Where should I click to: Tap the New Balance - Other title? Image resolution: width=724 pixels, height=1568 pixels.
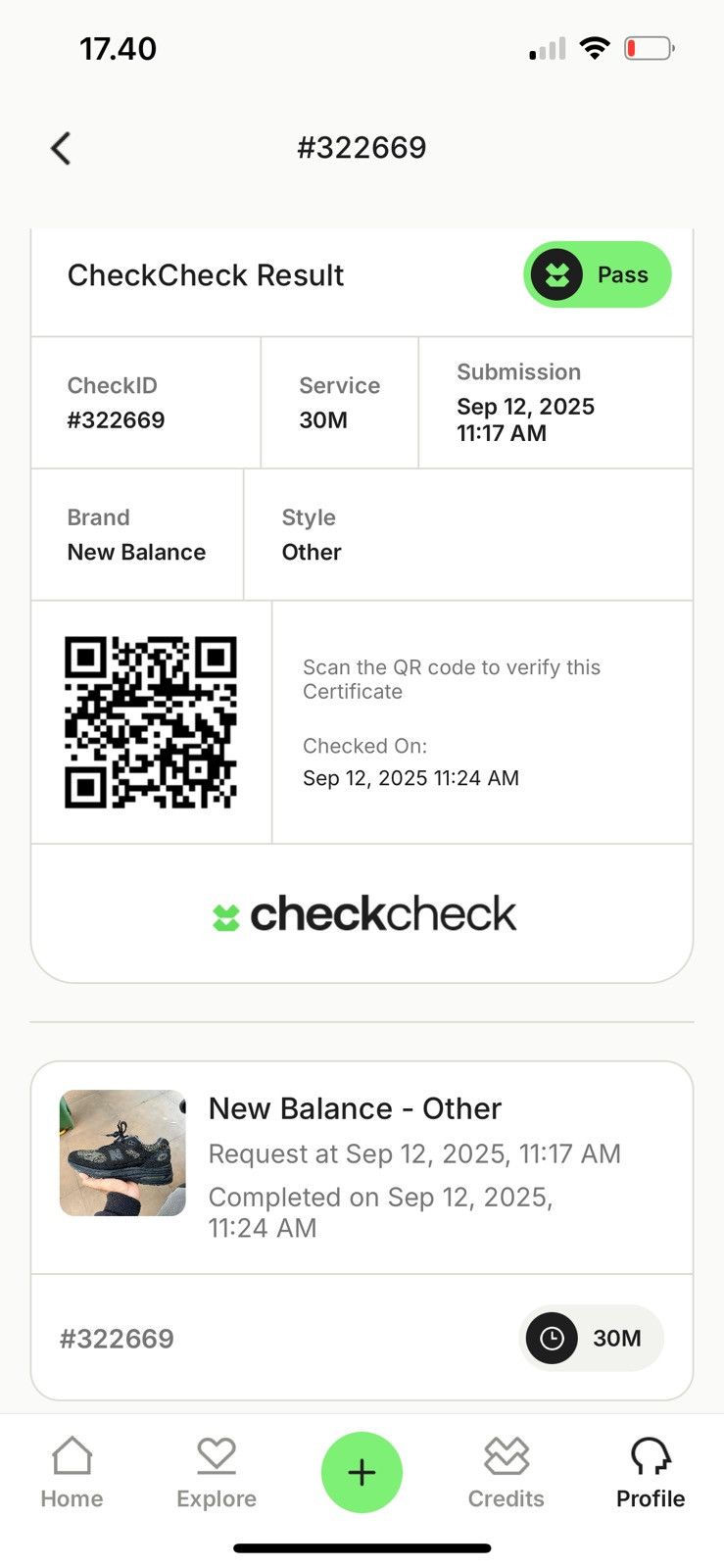355,1108
